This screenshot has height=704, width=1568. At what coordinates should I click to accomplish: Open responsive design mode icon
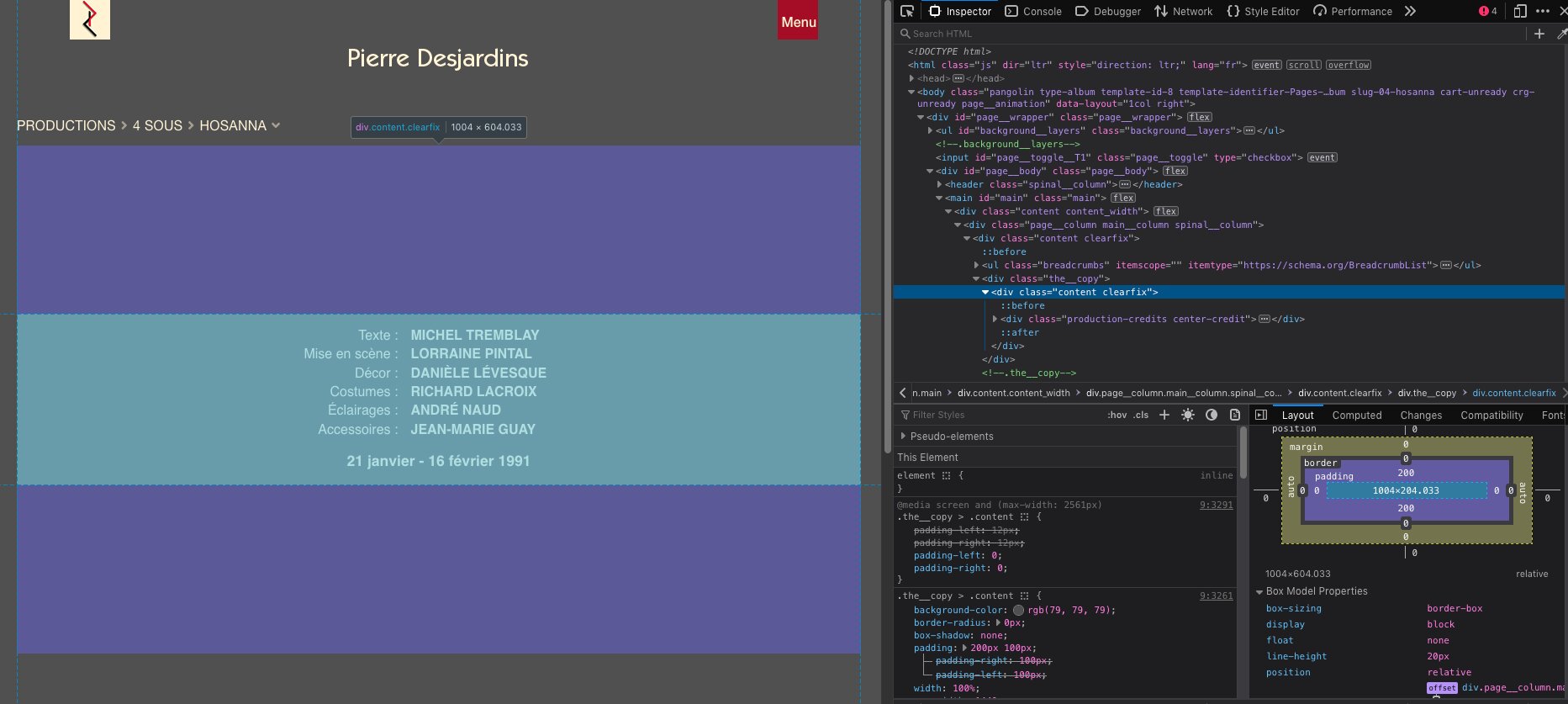(x=1520, y=11)
